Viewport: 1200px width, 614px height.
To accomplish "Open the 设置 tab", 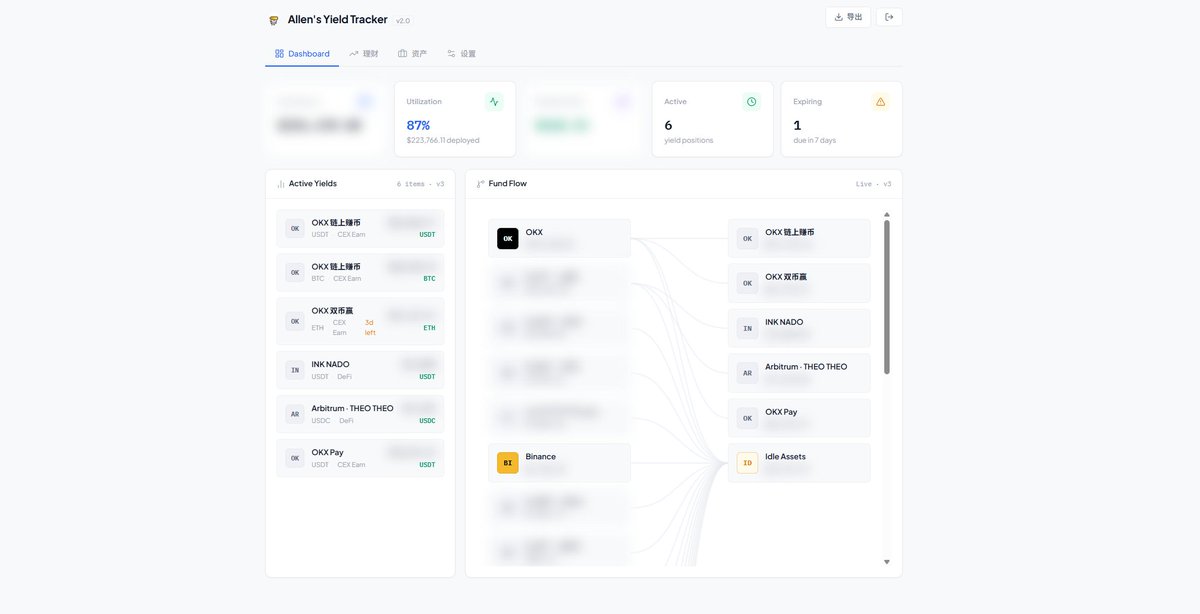I will tap(461, 53).
